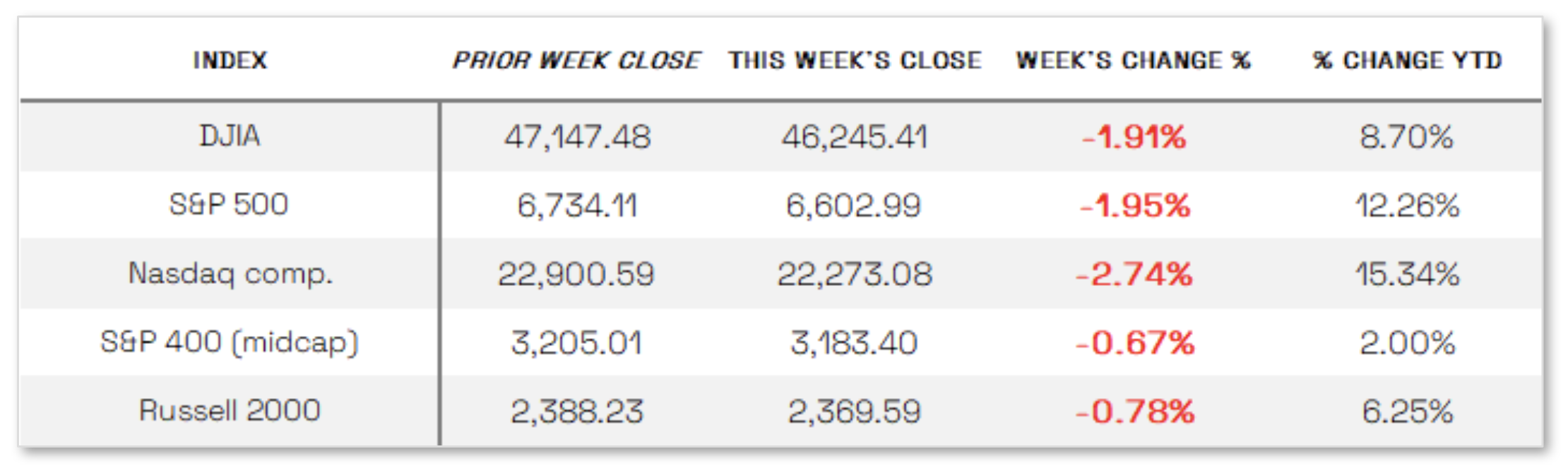
Task: Click the INDEX column header
Action: (230, 60)
